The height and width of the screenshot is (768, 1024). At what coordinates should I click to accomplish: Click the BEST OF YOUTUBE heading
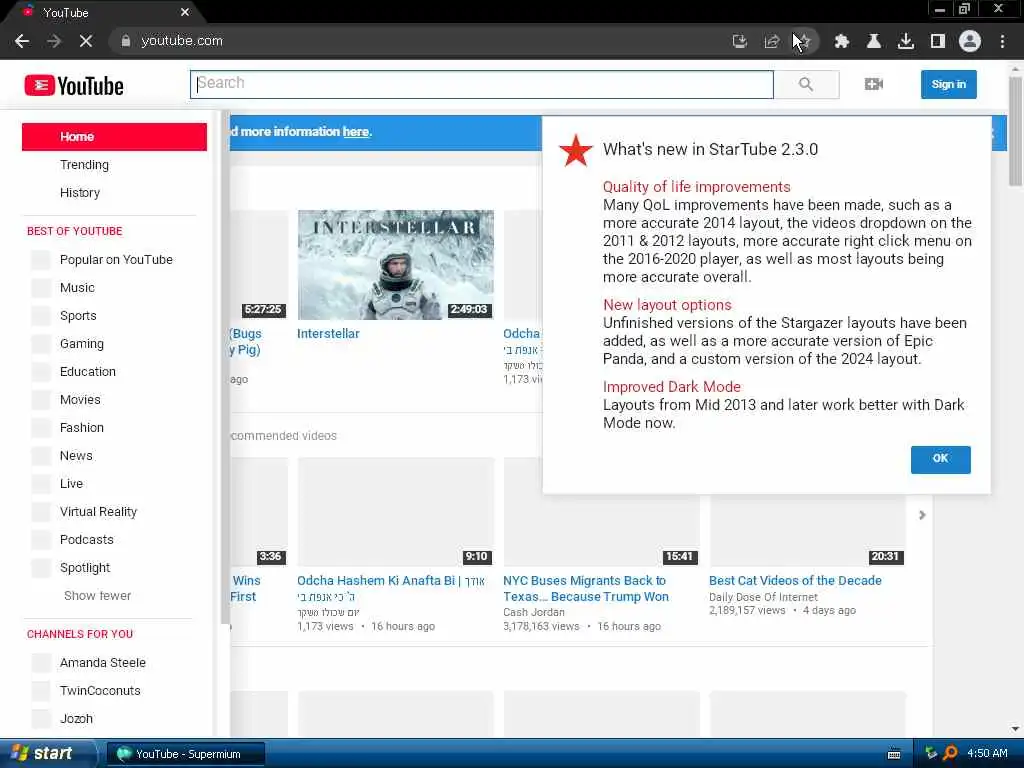tap(74, 231)
